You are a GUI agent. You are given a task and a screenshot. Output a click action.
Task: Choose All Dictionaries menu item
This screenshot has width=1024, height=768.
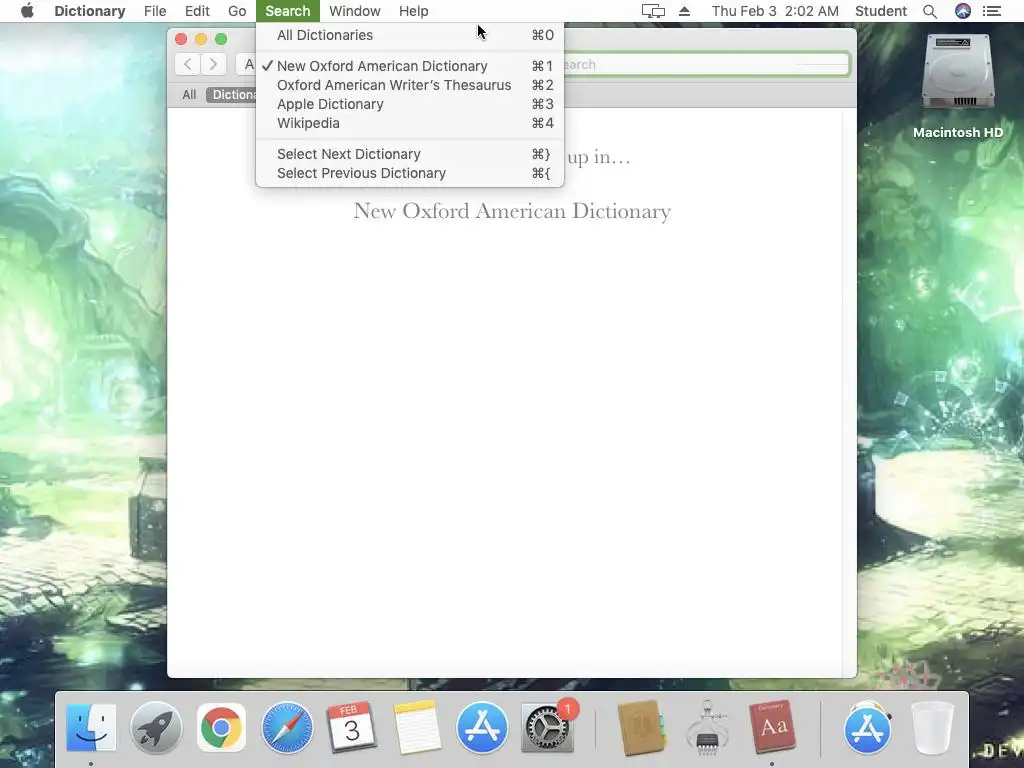(x=409, y=35)
